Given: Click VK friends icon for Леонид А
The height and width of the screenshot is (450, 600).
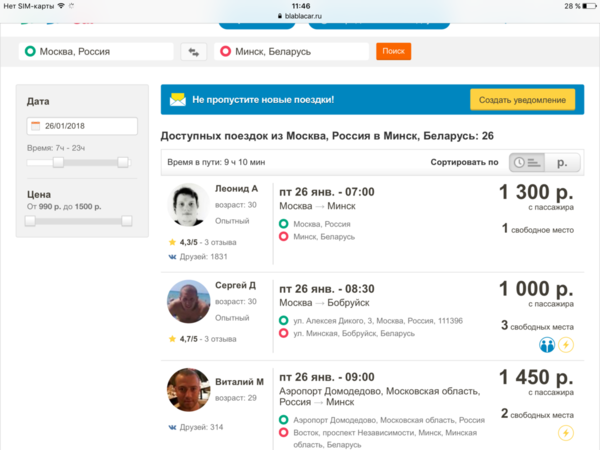Looking at the screenshot, I should point(172,257).
